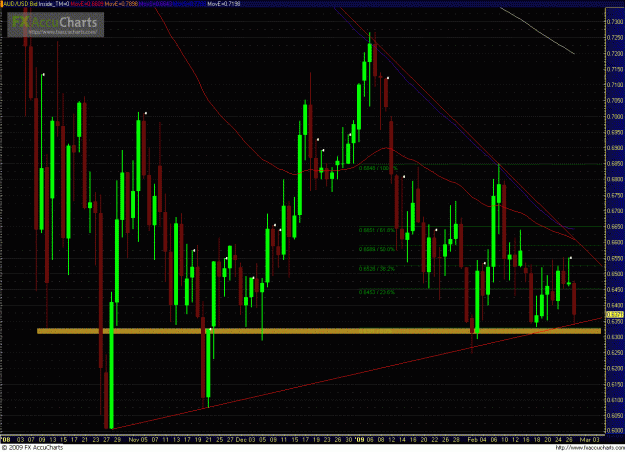
Task: Click the Mar 03 date axis label
Action: coord(589,439)
